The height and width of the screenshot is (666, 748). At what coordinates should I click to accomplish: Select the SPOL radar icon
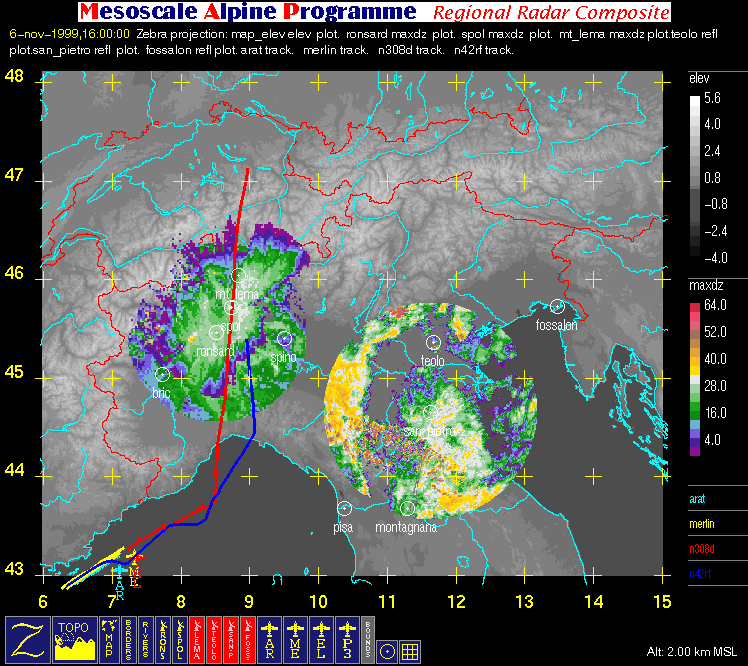click(x=180, y=640)
